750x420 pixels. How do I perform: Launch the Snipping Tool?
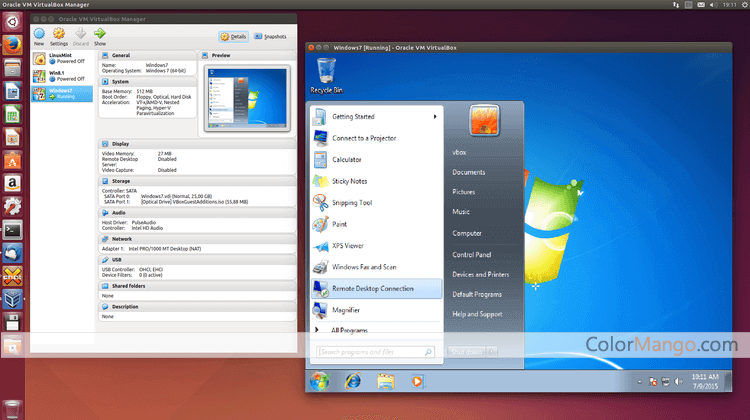(x=376, y=203)
